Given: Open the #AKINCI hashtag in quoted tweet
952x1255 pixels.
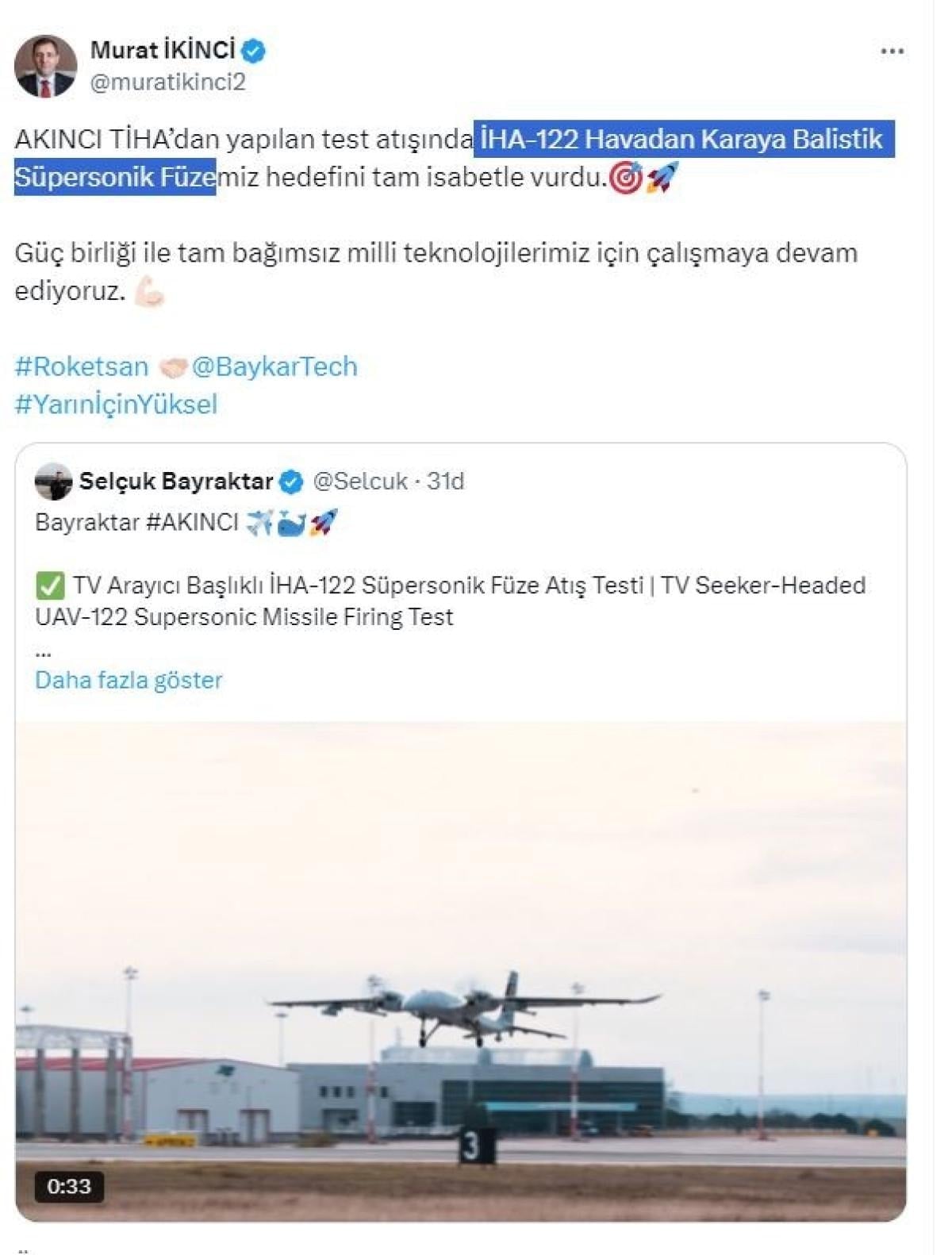Looking at the screenshot, I should 192,523.
